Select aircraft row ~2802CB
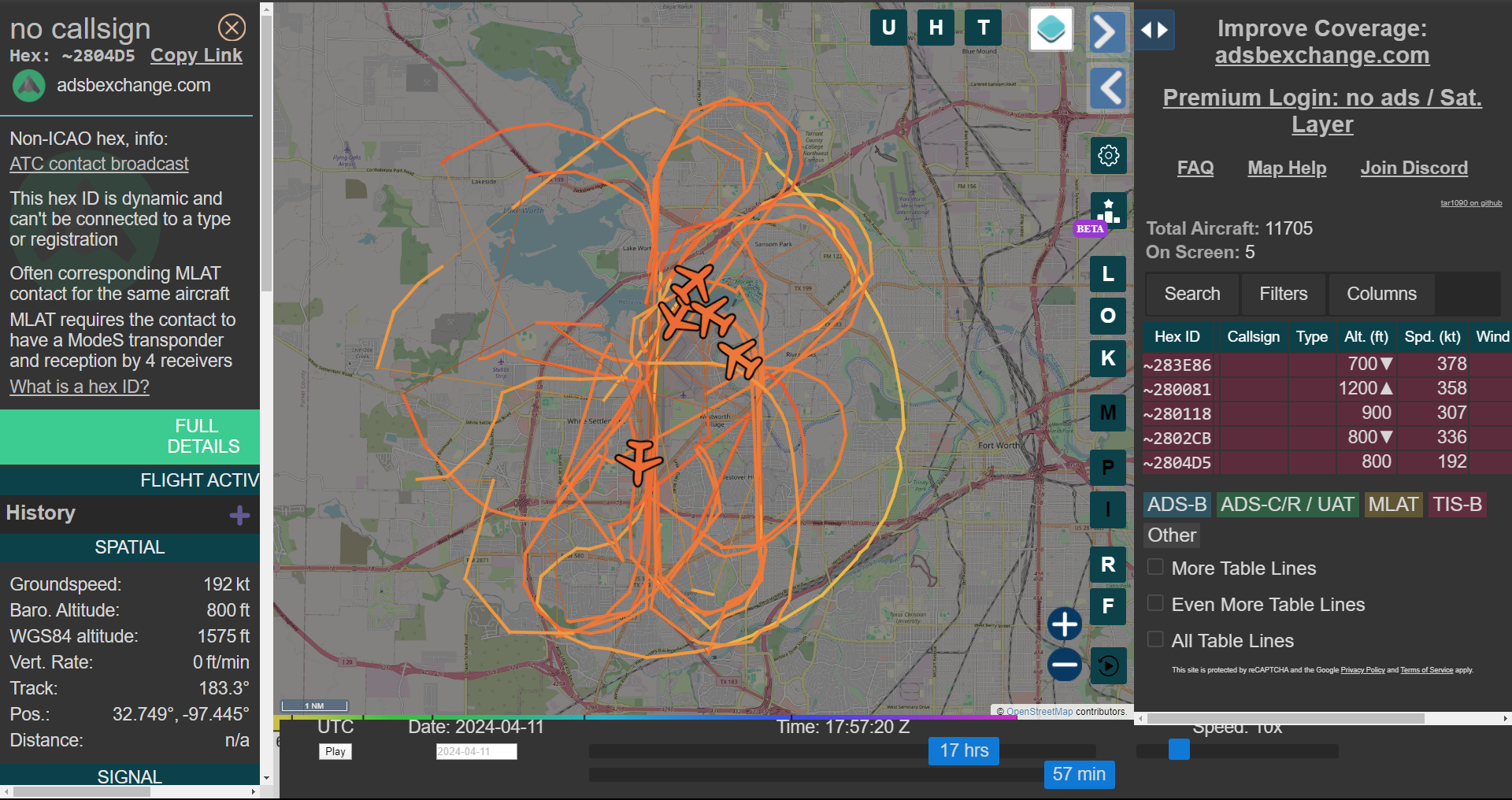The height and width of the screenshot is (800, 1512). pos(1327,438)
